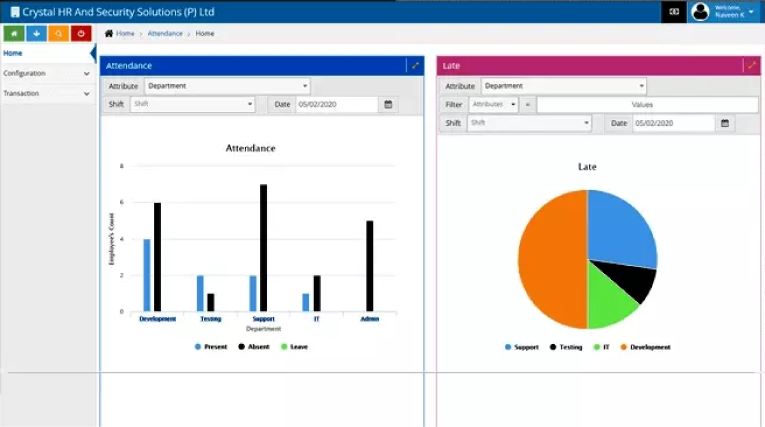The width and height of the screenshot is (765, 427).
Task: Click the Attendance breadcrumb link
Action: coord(165,34)
